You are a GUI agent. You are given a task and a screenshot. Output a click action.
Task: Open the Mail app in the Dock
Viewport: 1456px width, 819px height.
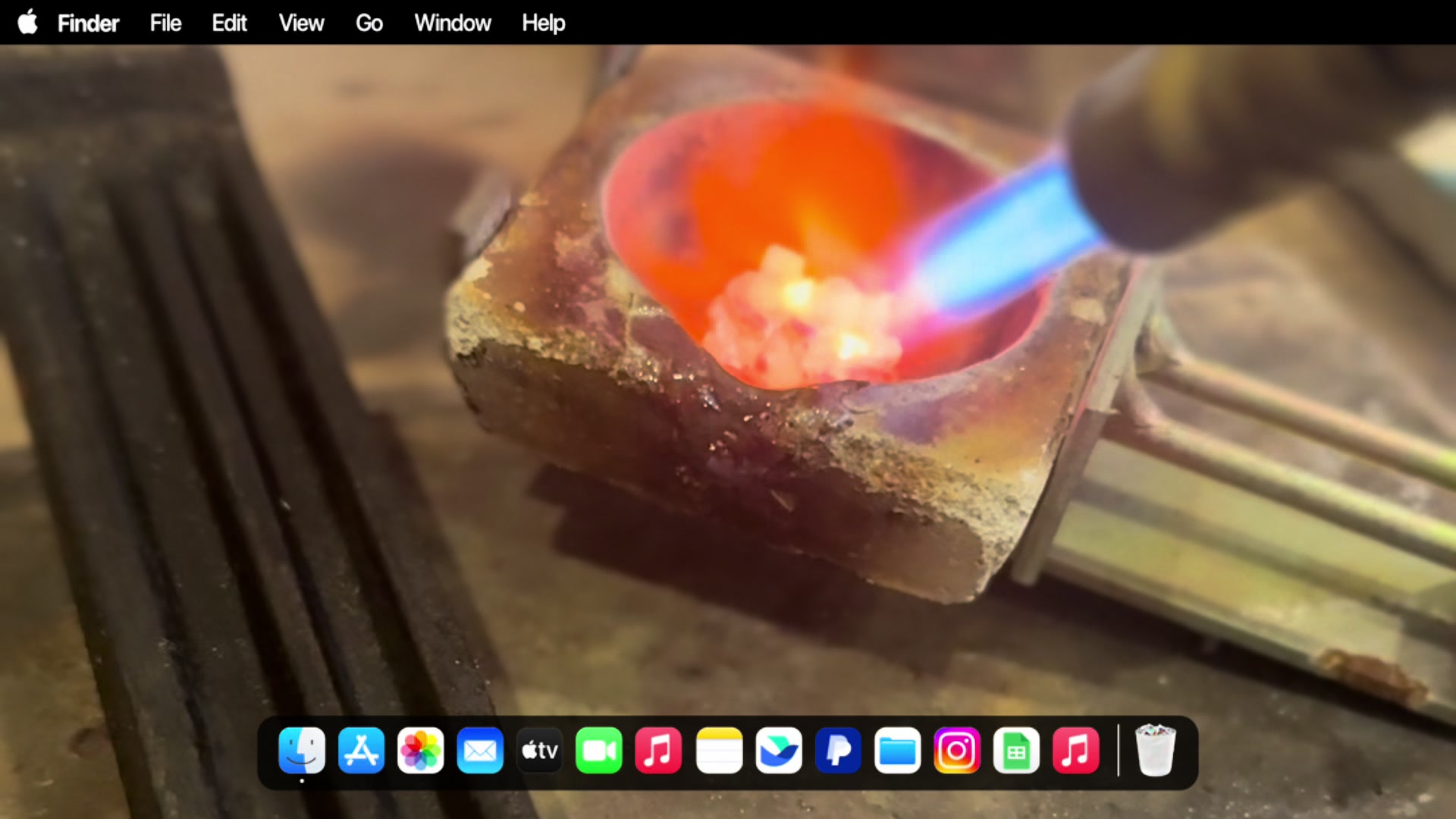480,751
